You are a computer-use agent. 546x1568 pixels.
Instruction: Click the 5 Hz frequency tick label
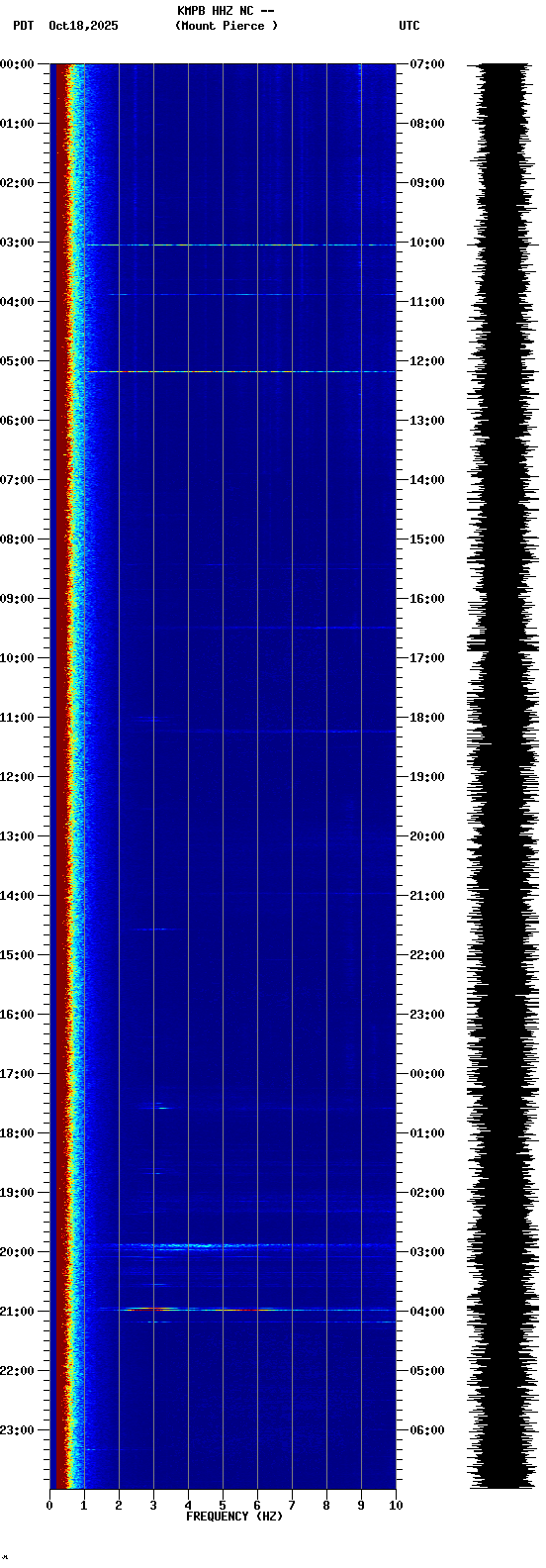coord(223,1506)
